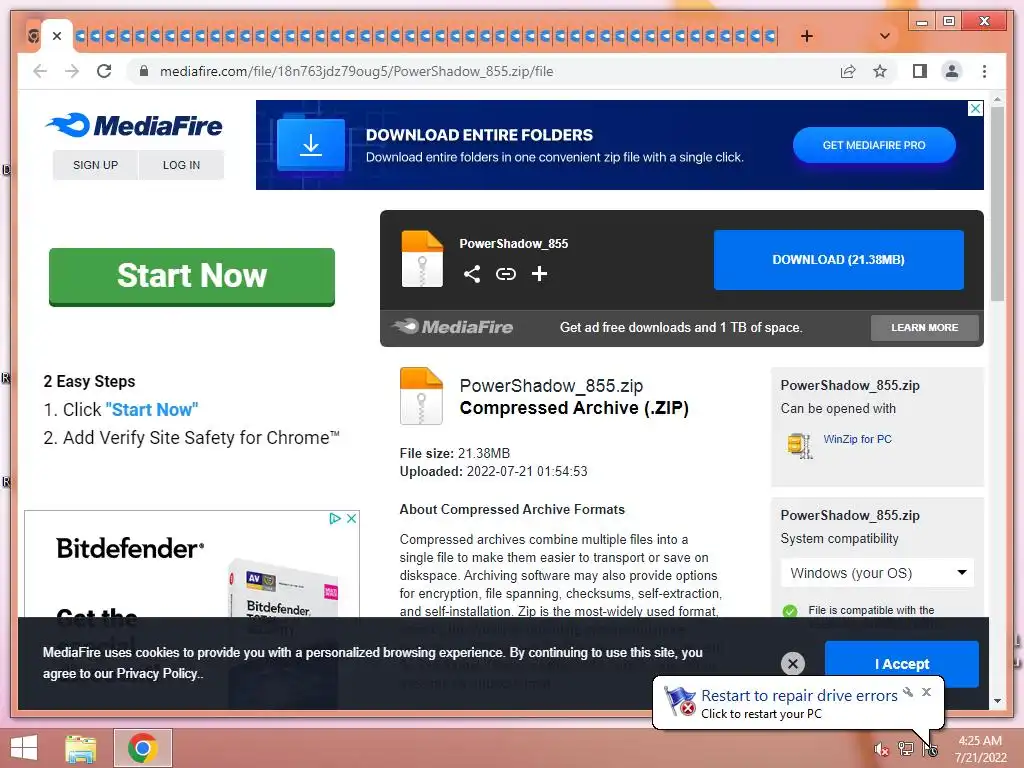Open the Windows Start button
1024x768 pixels.
[24, 748]
